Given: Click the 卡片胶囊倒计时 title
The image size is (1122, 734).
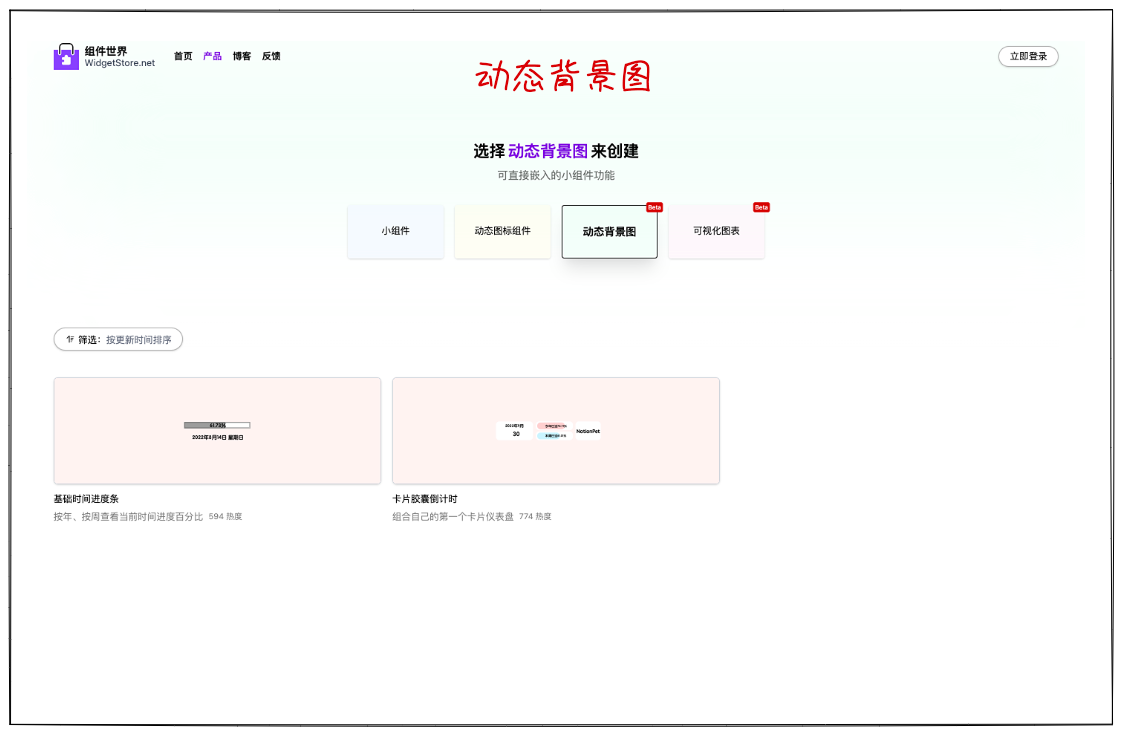Looking at the screenshot, I should pyautogui.click(x=424, y=499).
